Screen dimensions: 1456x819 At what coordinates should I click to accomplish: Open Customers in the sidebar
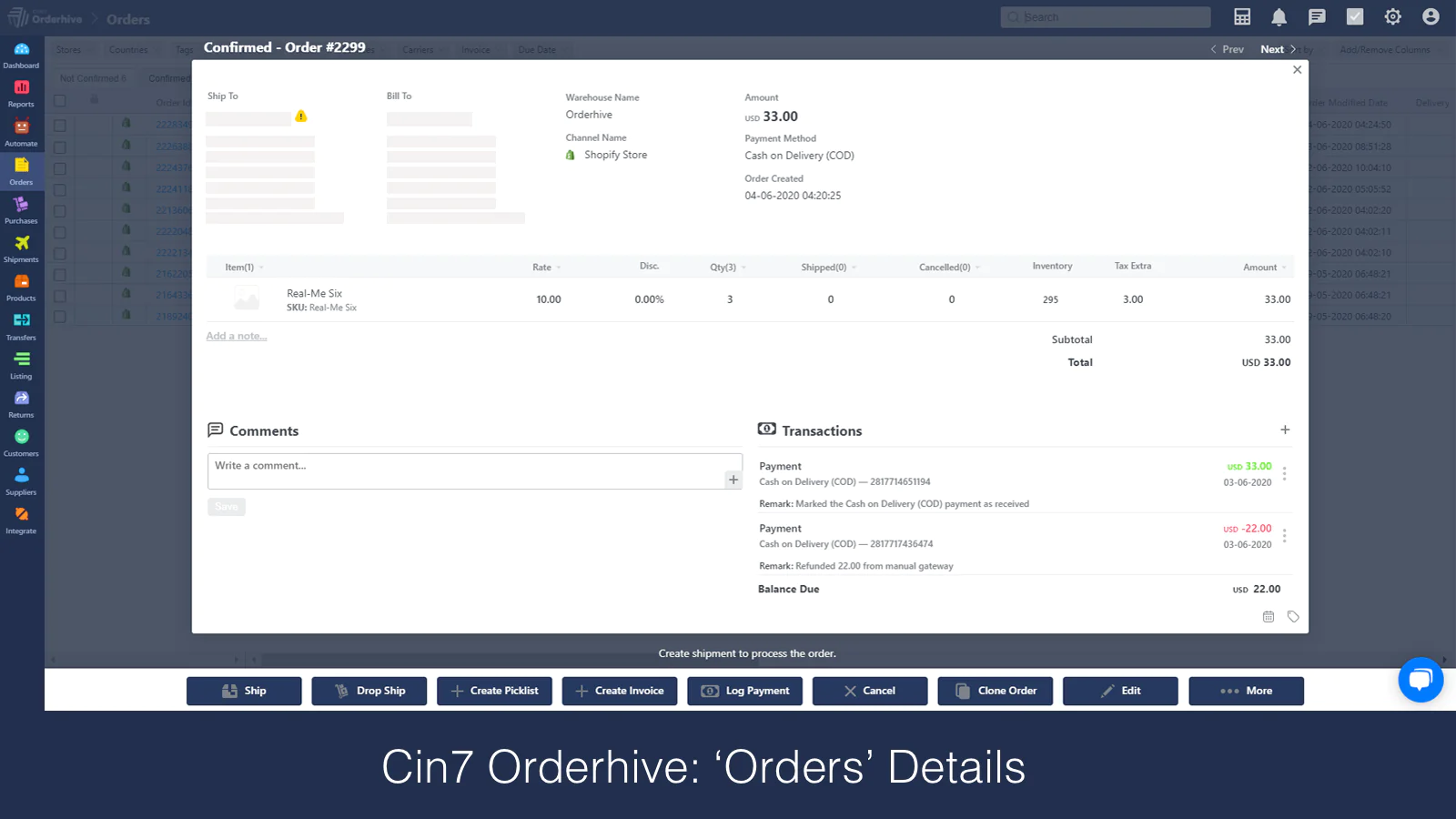pyautogui.click(x=21, y=443)
